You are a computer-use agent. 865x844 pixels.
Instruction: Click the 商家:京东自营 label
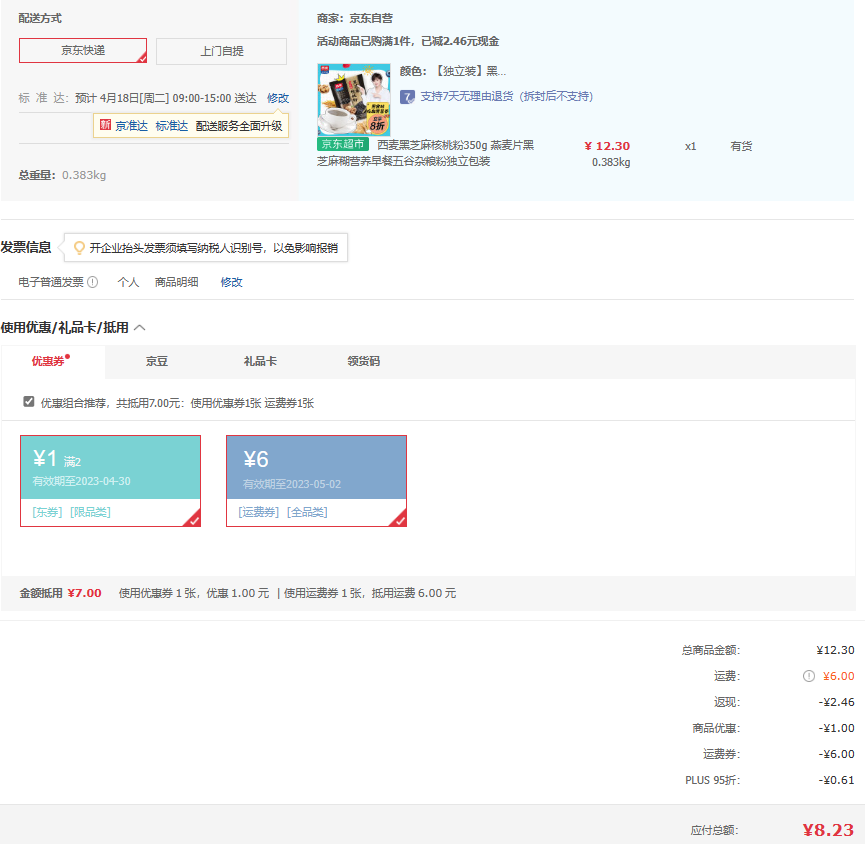(355, 18)
